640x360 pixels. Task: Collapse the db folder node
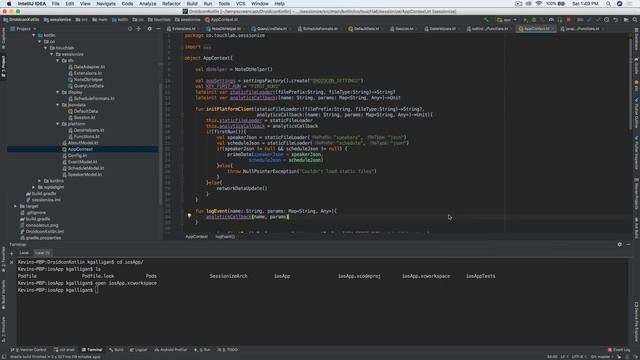click(58, 60)
